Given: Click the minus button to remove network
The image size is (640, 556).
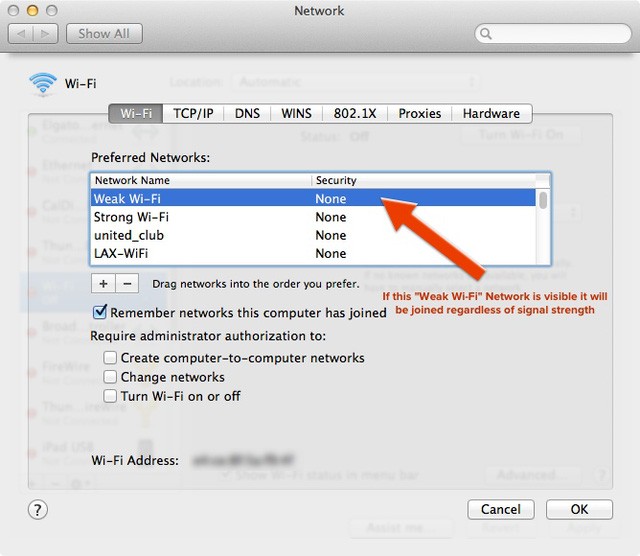Looking at the screenshot, I should (127, 283).
